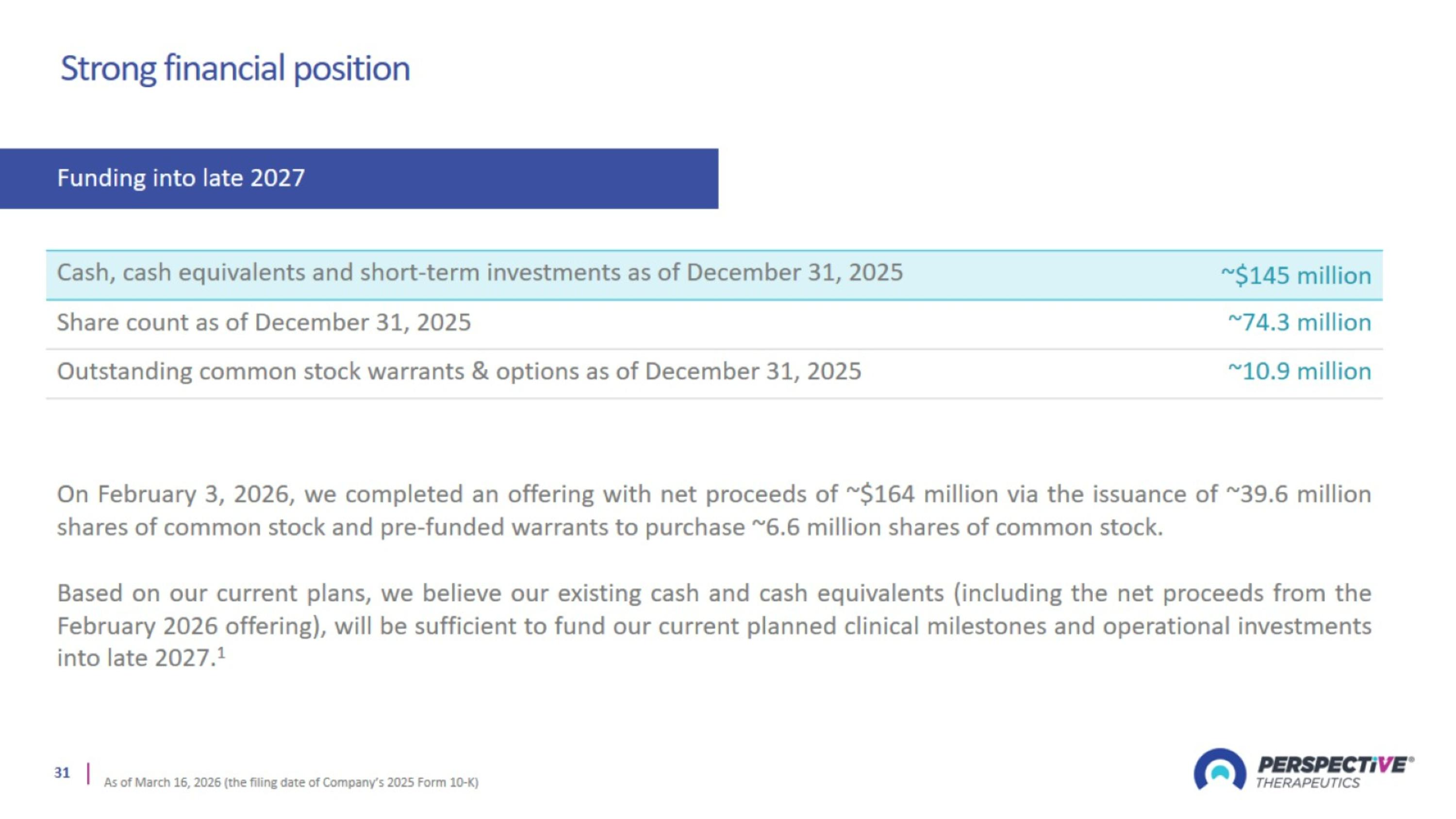Click the "Funding into late 2027" blue banner

pos(358,179)
